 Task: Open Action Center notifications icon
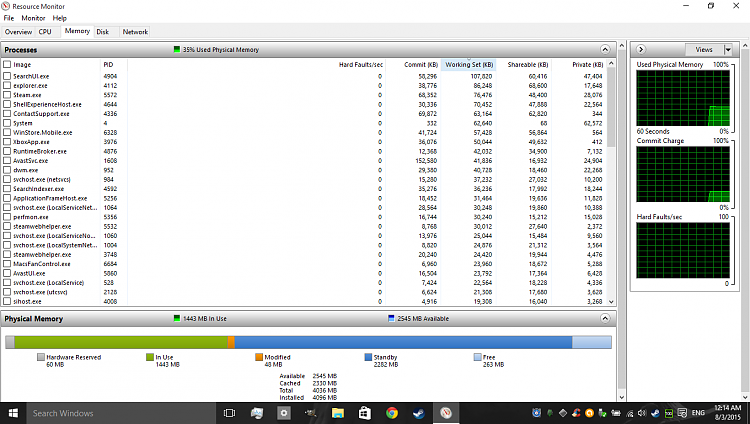tap(683, 413)
